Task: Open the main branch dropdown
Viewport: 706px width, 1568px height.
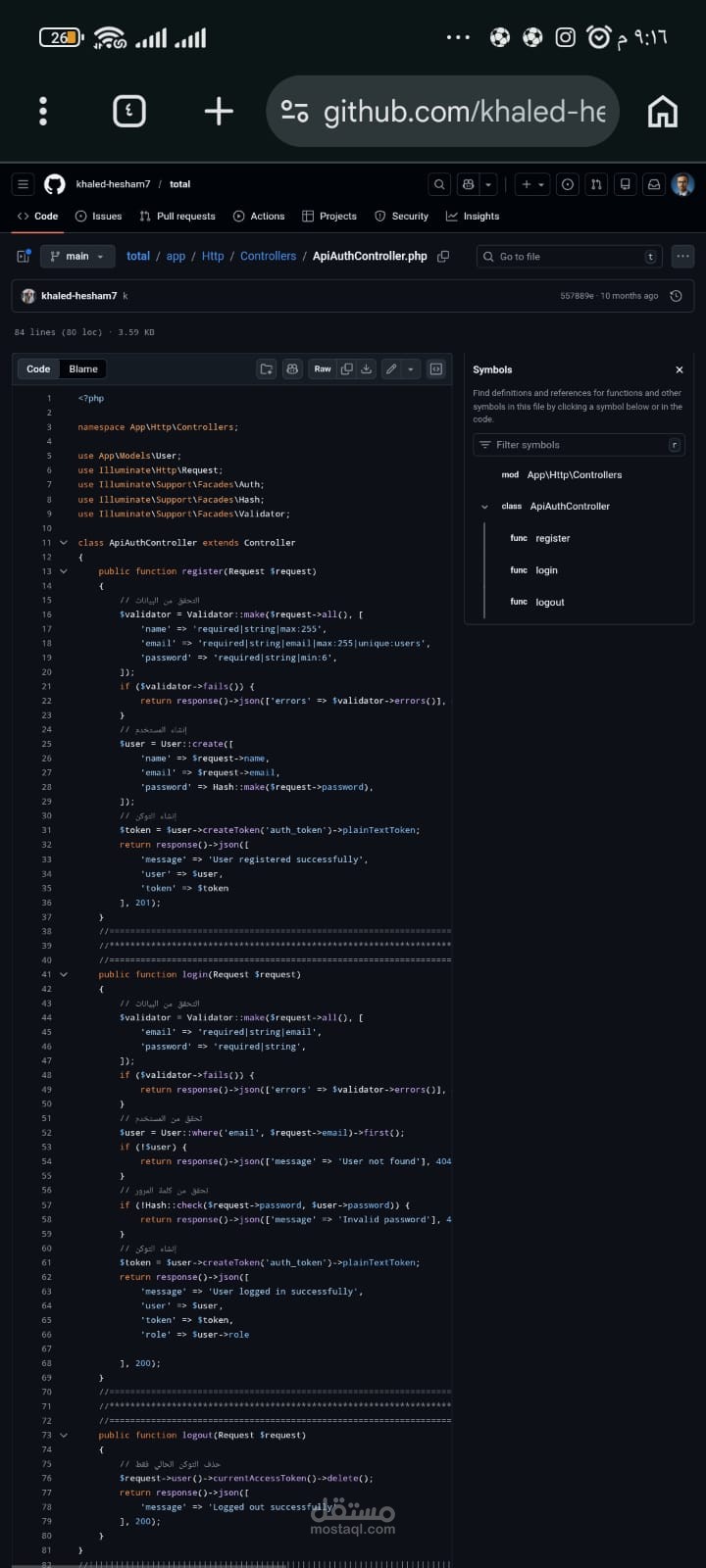Action: [77, 257]
